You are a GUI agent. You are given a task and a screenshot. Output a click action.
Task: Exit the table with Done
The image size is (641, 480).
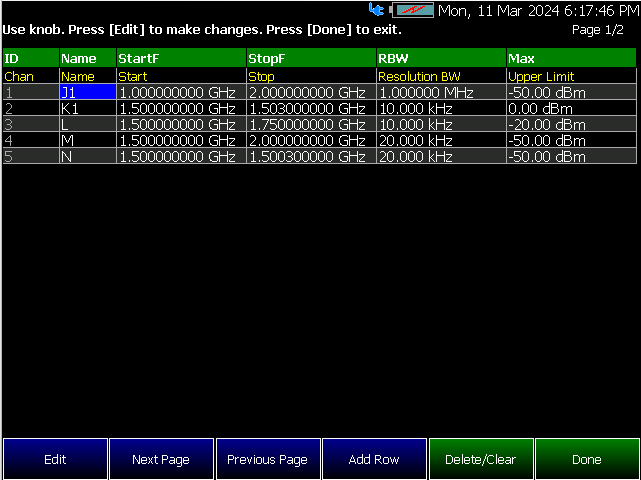pos(587,459)
